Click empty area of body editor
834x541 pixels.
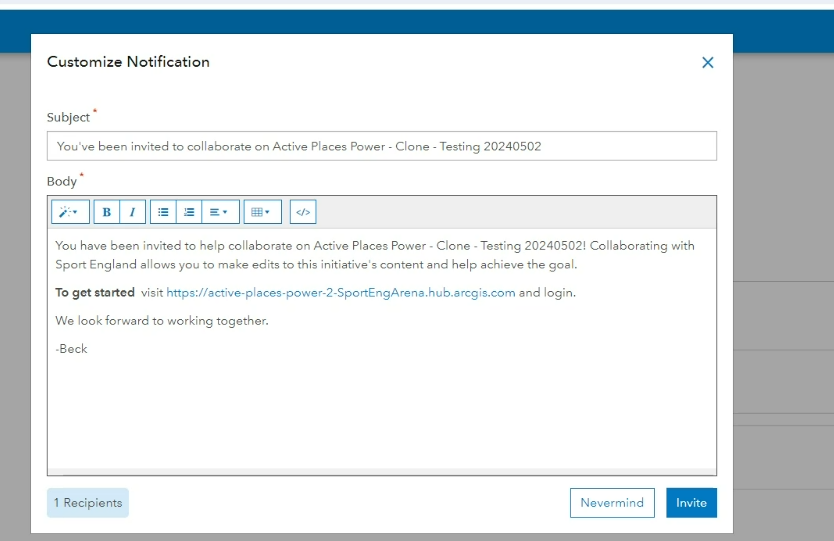point(381,415)
